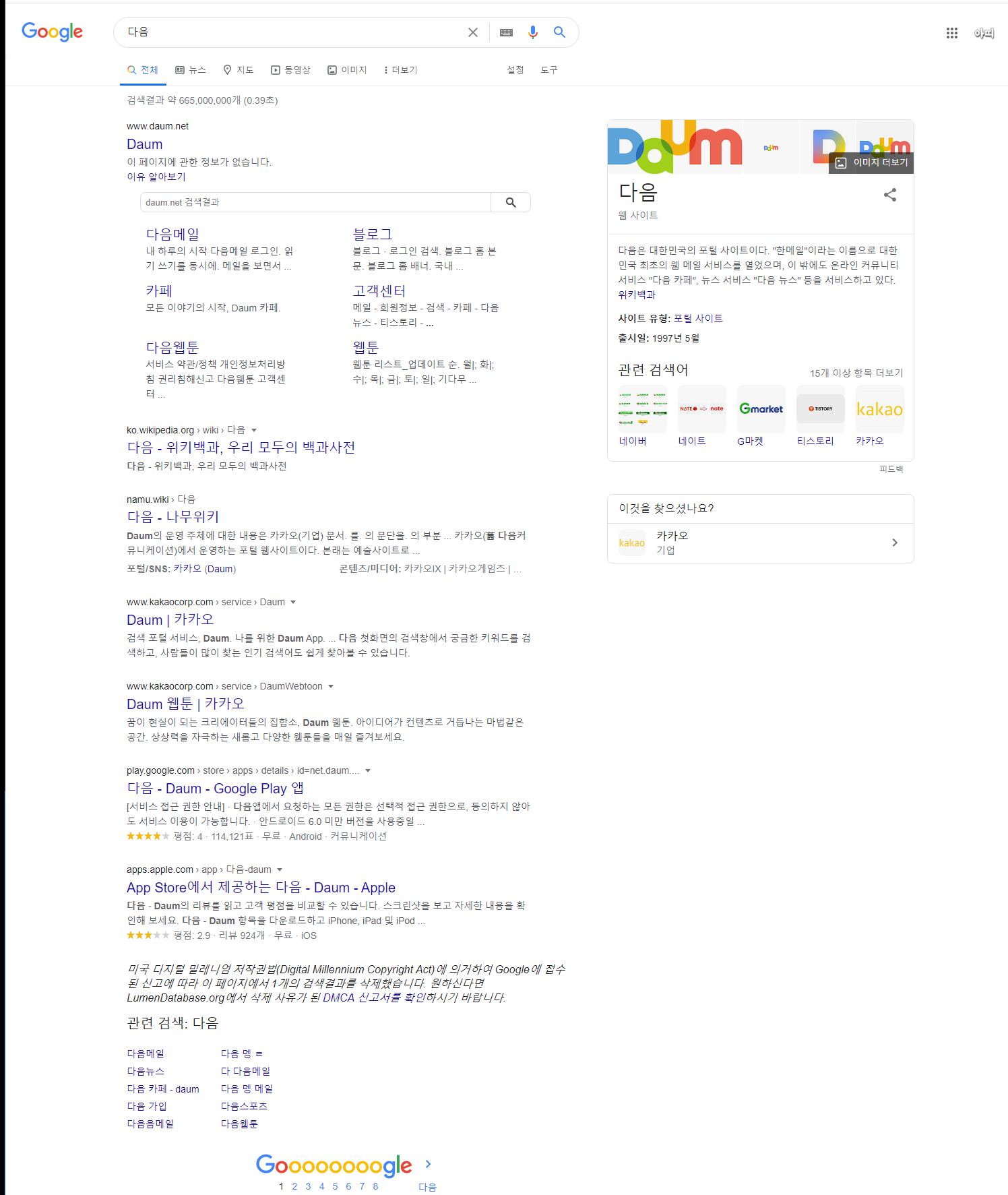The height and width of the screenshot is (1195, 1008).
Task: Click the main search input field
Action: [x=293, y=32]
